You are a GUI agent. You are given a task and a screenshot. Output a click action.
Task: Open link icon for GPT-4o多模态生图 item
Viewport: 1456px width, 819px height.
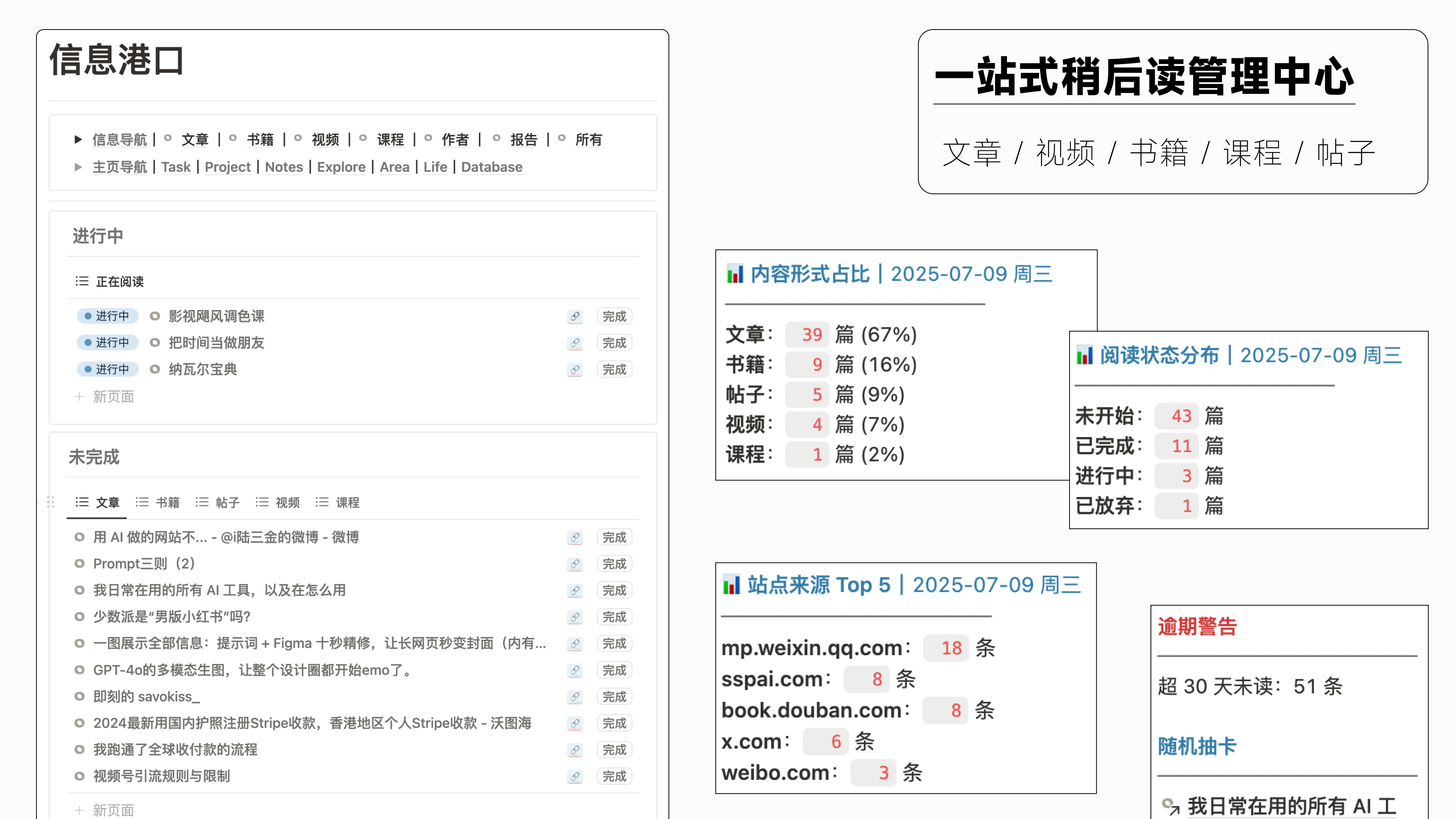point(575,670)
